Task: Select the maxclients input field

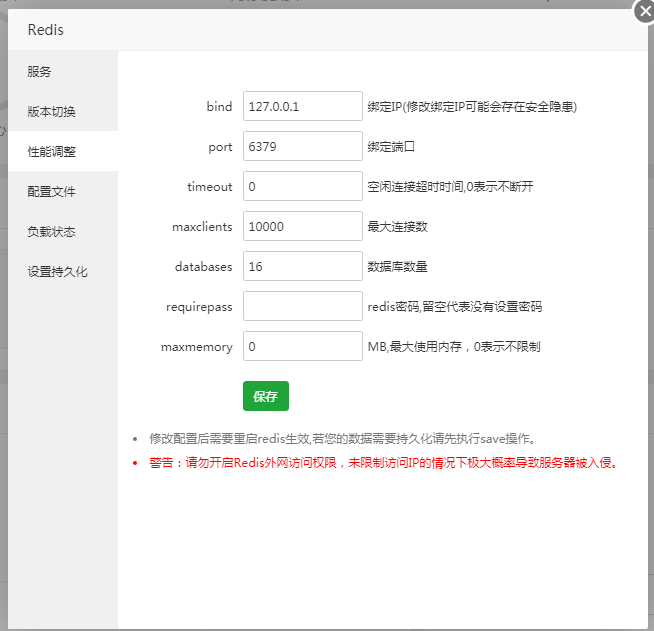Action: pos(302,226)
